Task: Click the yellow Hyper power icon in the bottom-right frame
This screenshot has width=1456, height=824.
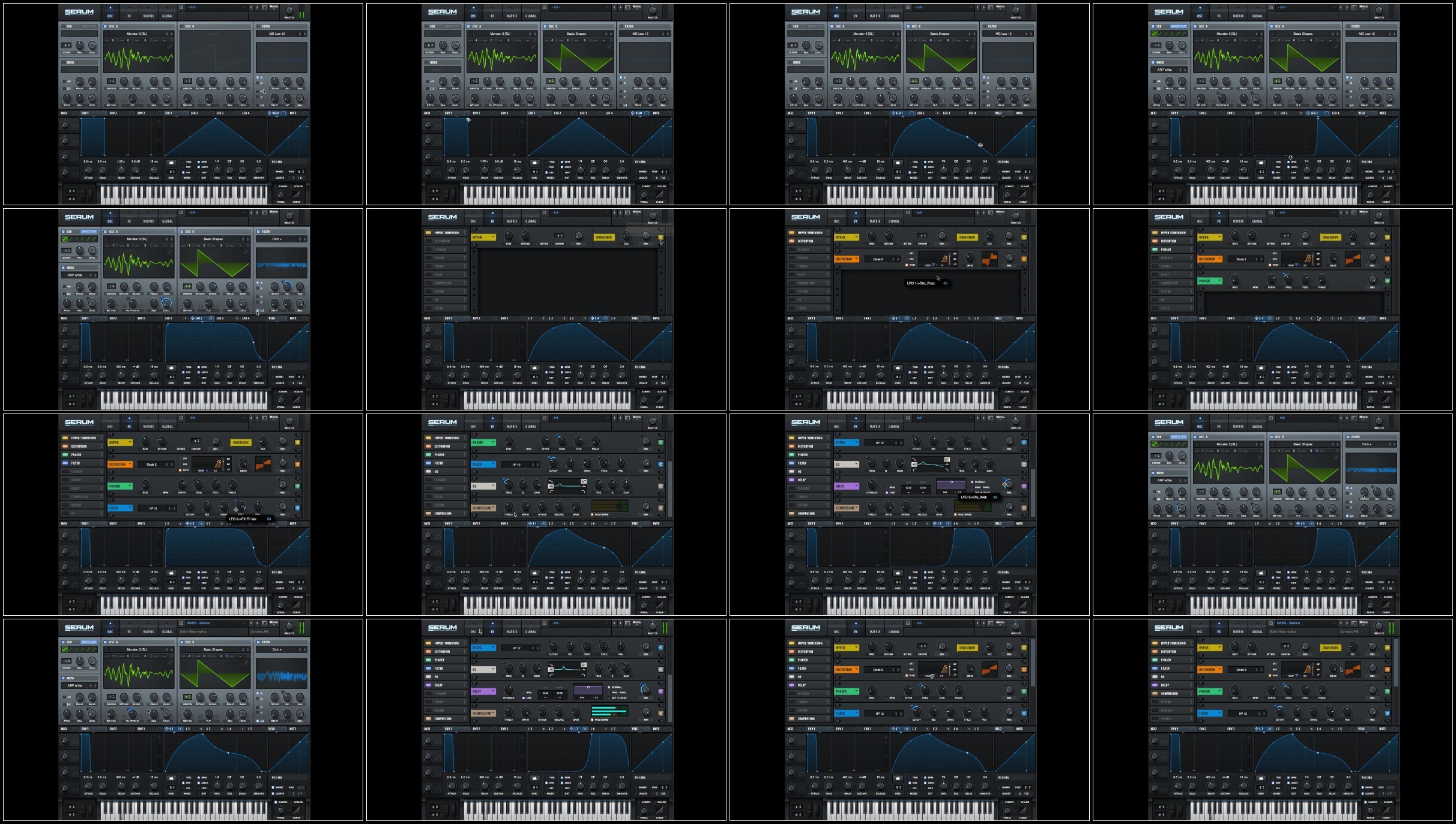Action: [1388, 648]
